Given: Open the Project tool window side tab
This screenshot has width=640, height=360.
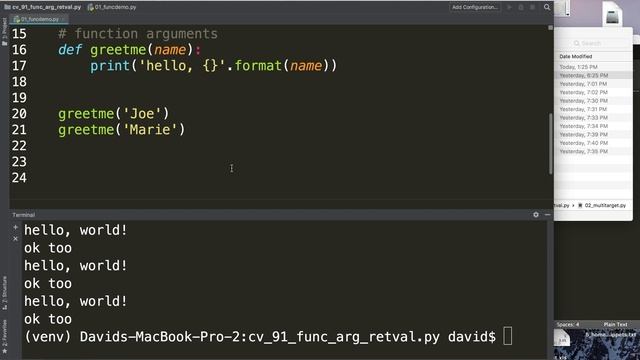Looking at the screenshot, I should [x=4, y=31].
